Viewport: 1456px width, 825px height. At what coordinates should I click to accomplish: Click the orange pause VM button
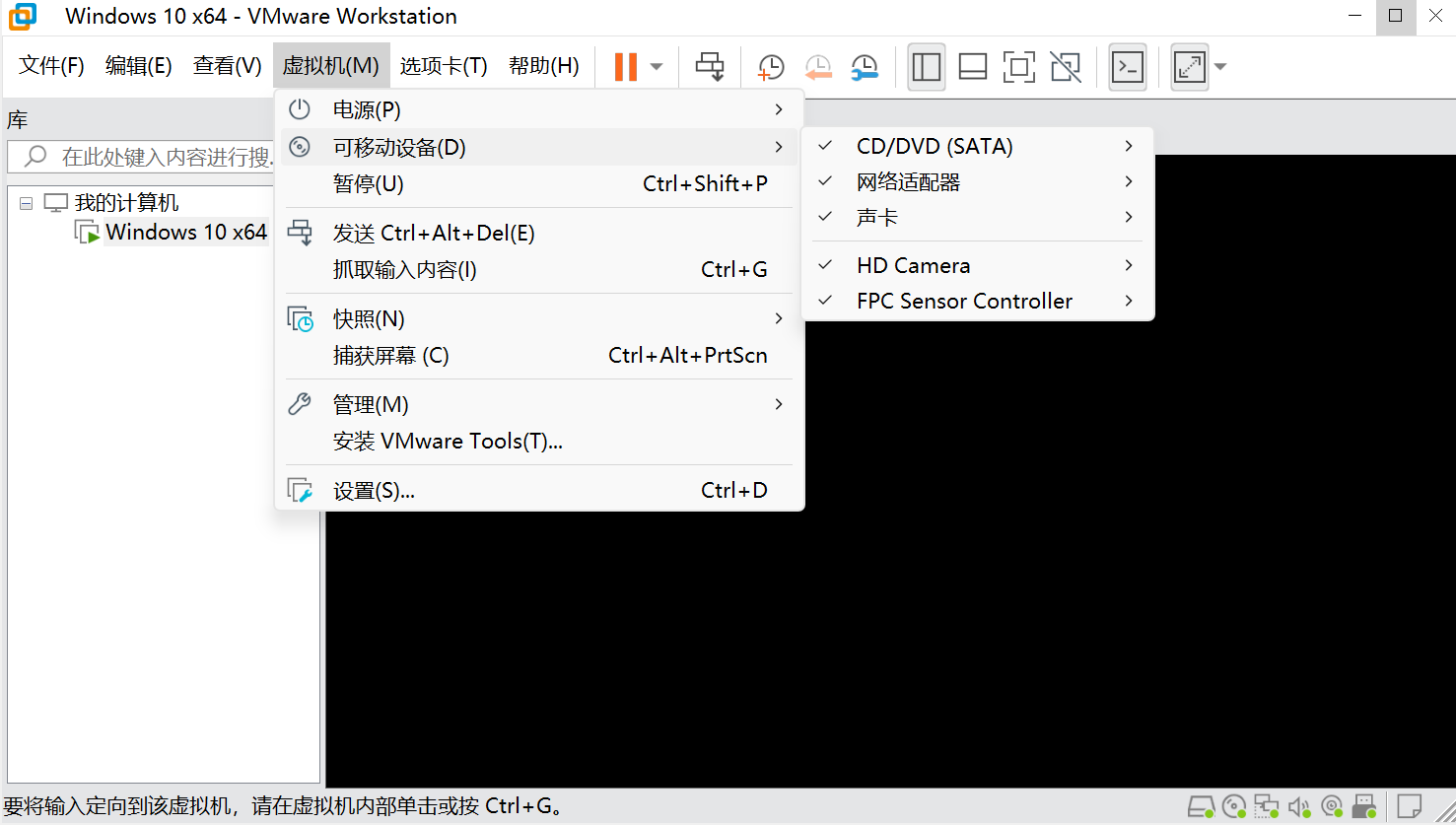(x=626, y=66)
